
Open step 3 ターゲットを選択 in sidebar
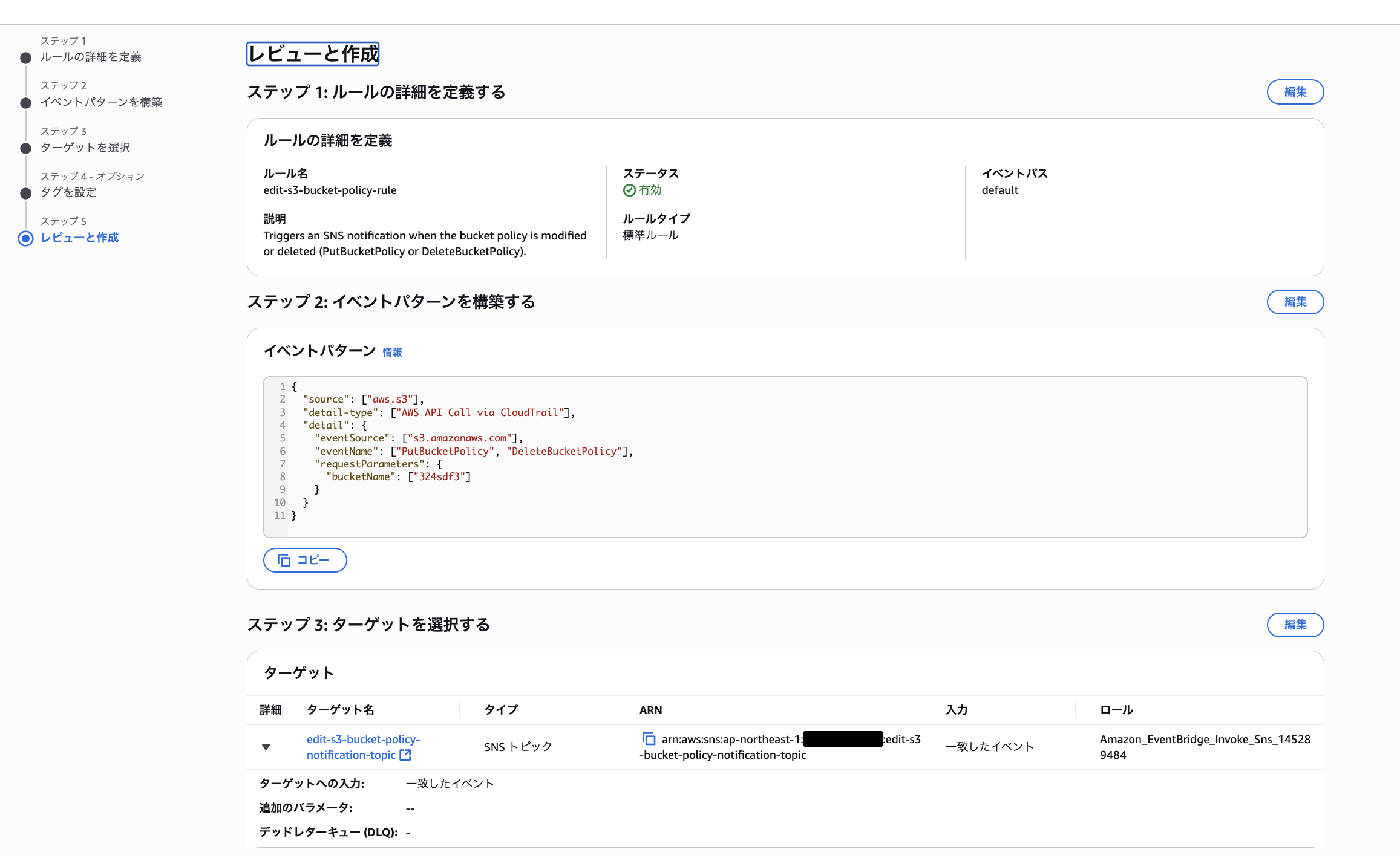point(85,148)
